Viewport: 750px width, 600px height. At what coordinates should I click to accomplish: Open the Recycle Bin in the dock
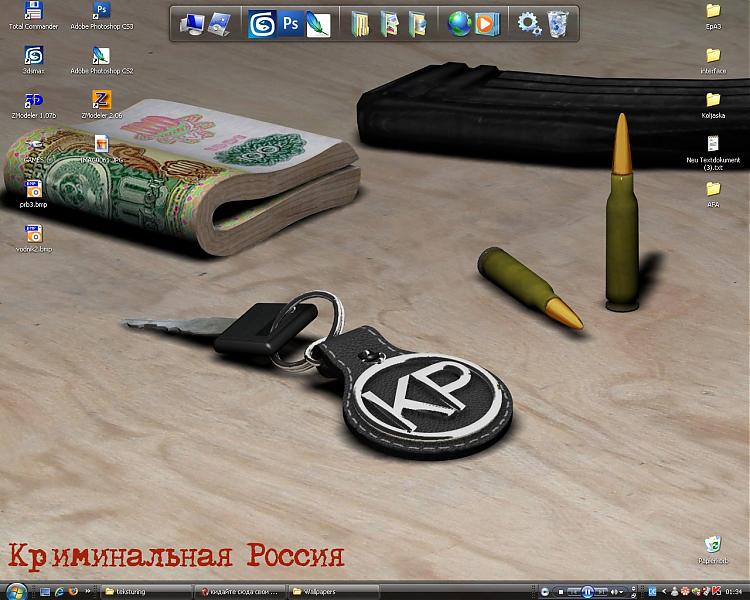pyautogui.click(x=557, y=23)
